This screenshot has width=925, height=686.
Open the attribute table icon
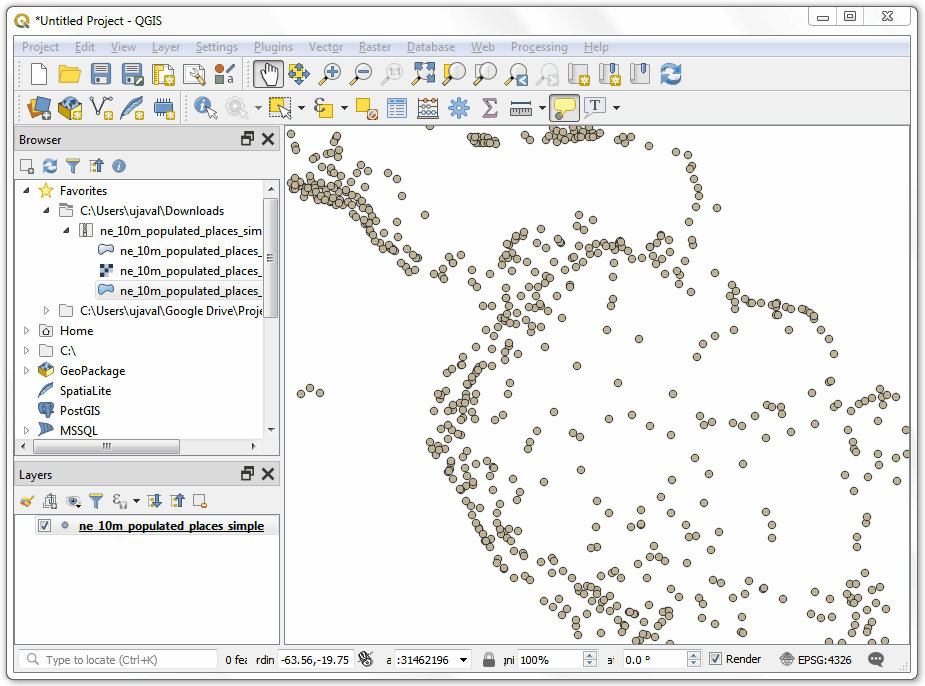(397, 107)
